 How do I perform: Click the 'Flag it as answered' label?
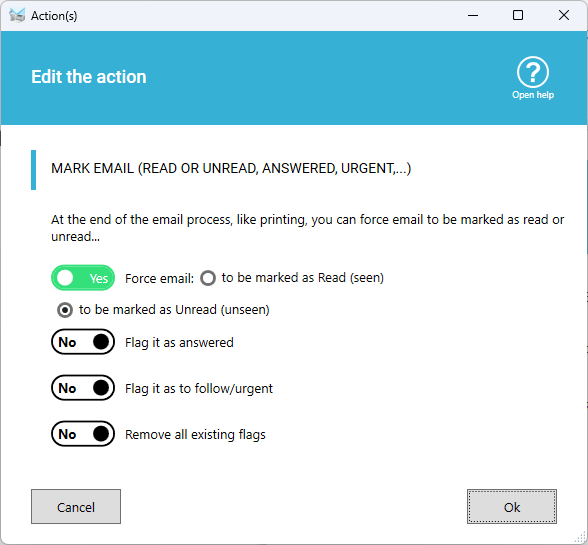pyautogui.click(x=179, y=343)
